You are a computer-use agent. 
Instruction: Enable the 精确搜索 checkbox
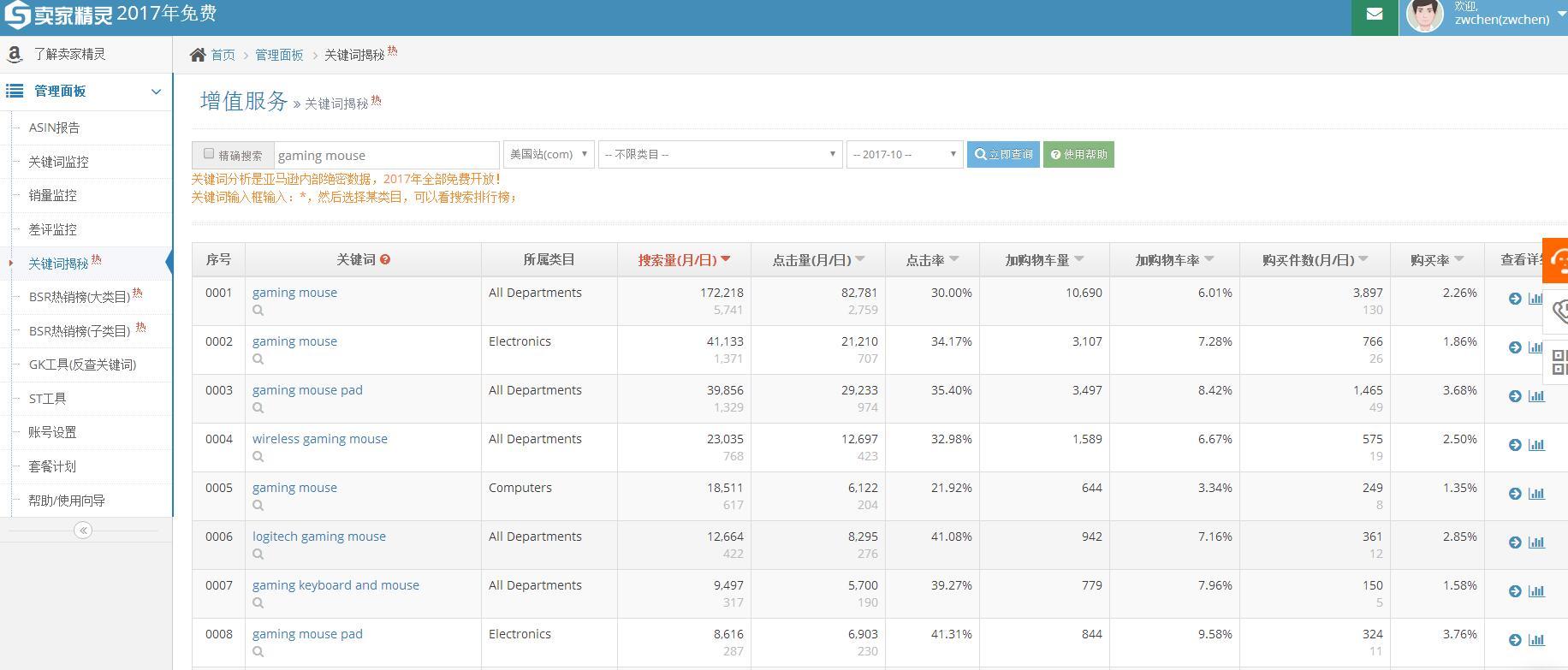coord(209,154)
